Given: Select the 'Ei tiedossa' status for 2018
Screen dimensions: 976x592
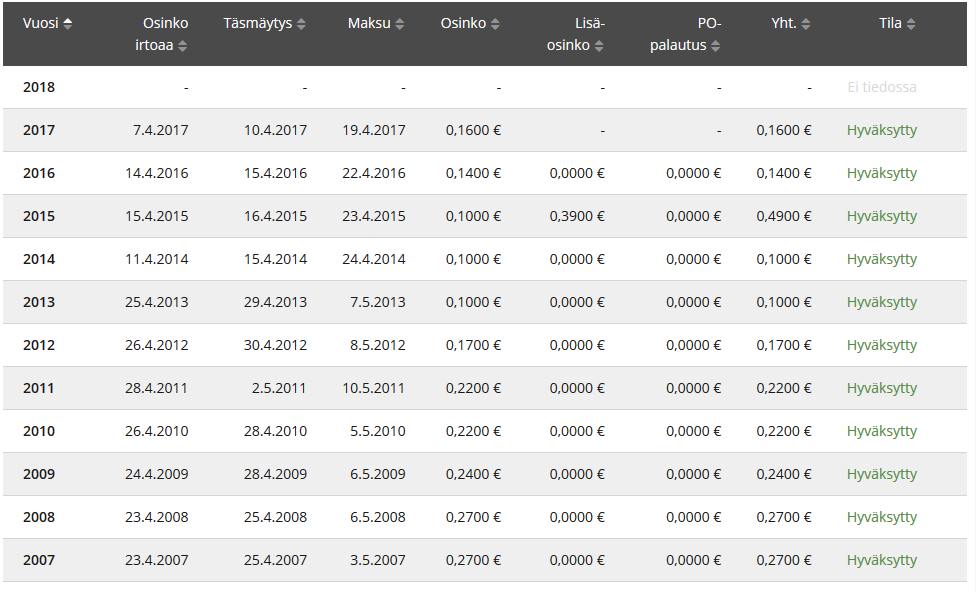Looking at the screenshot, I should [x=881, y=87].
